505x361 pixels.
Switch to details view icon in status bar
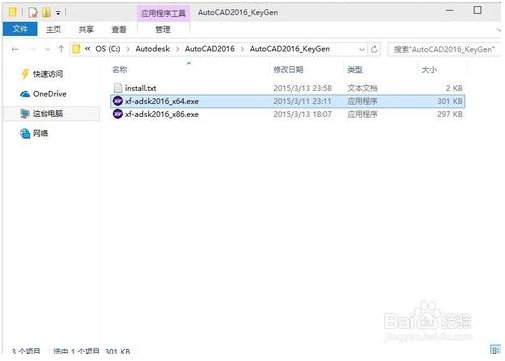click(x=495, y=349)
